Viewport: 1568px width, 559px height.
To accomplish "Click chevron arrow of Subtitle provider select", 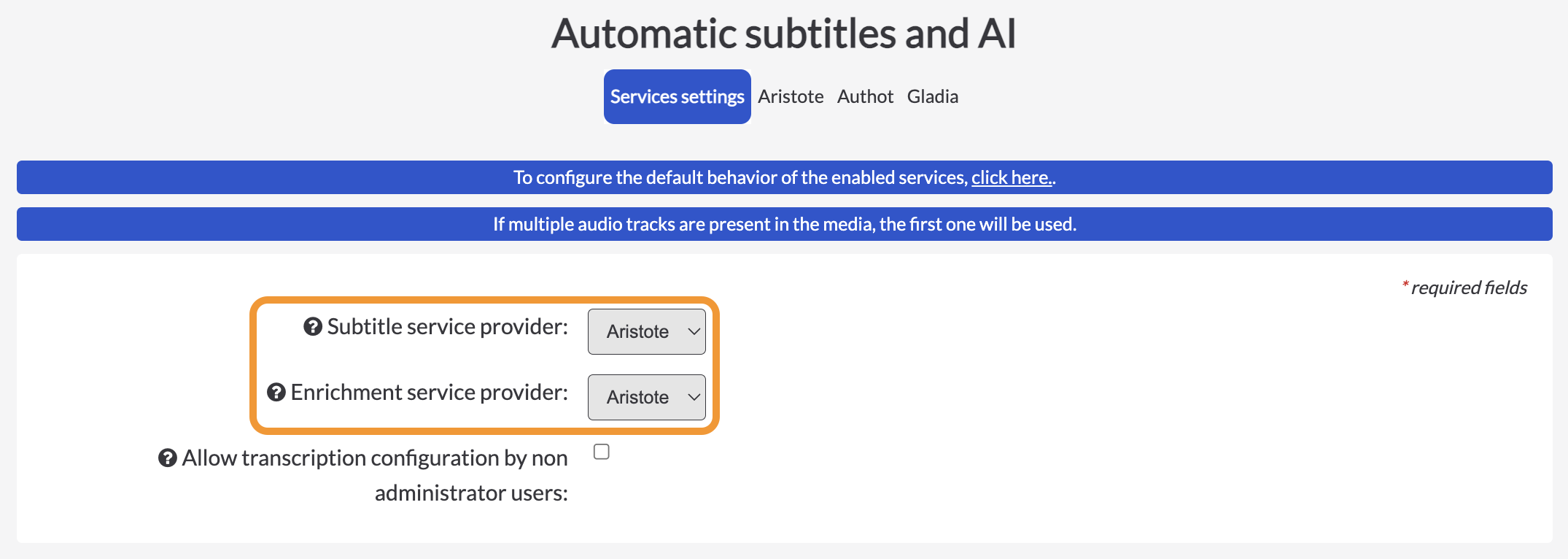I will [694, 331].
